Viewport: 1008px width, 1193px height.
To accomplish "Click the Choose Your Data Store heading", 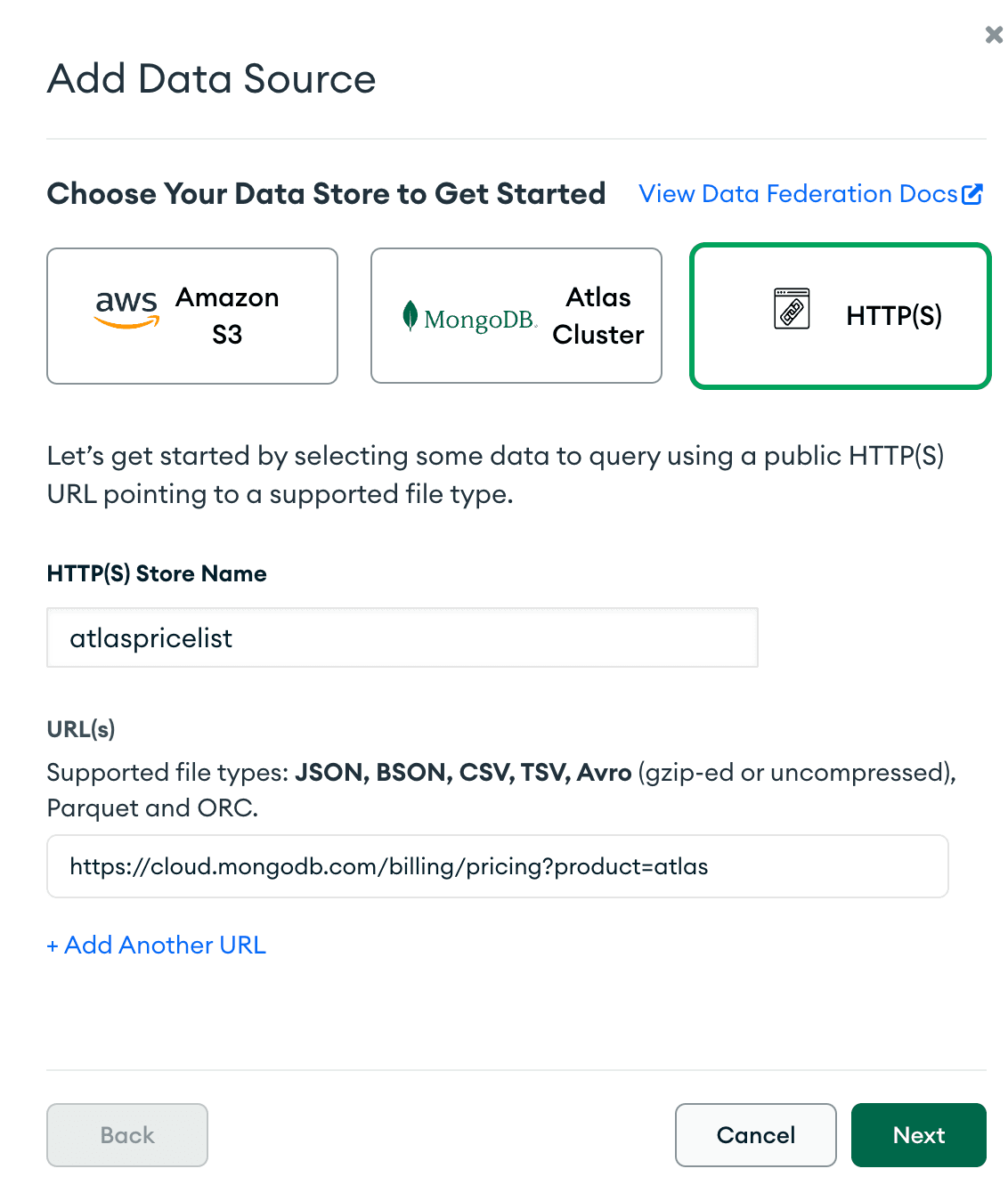I will coord(326,194).
